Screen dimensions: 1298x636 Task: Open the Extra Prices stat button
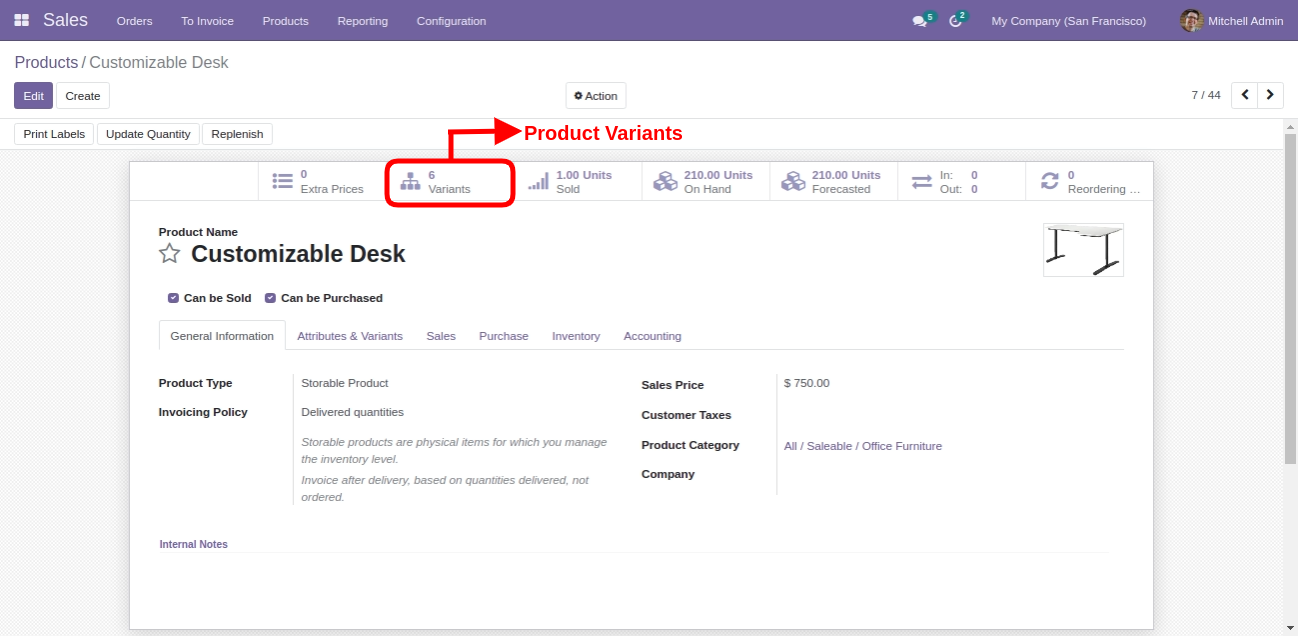pos(321,182)
